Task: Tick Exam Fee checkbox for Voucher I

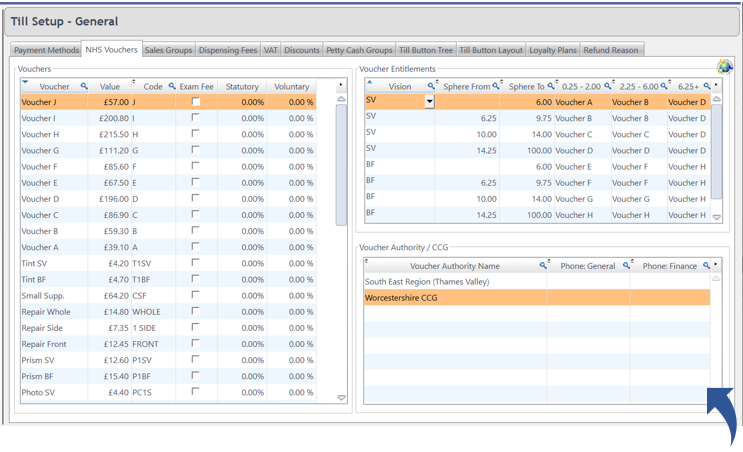Action: [196, 118]
